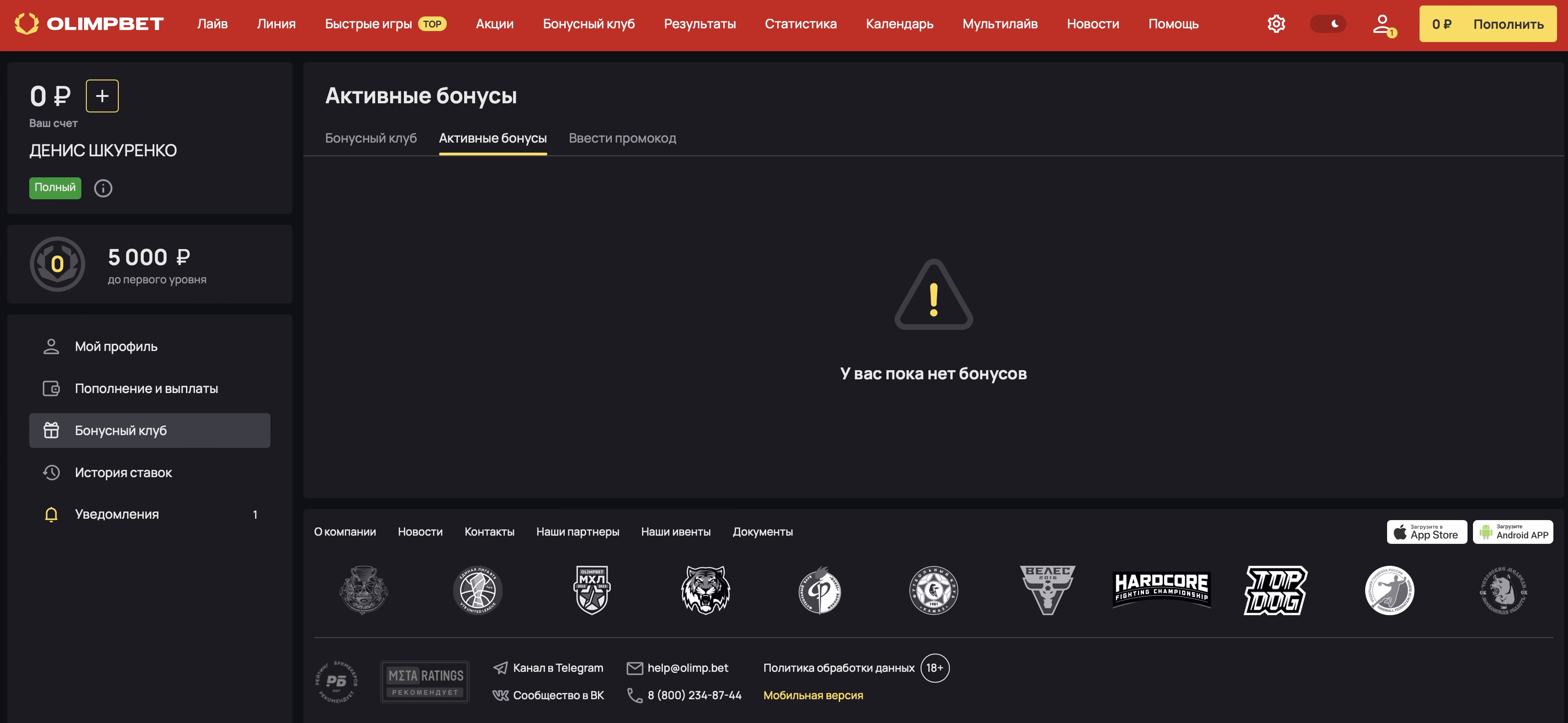Open Помощь in header

tap(1173, 24)
